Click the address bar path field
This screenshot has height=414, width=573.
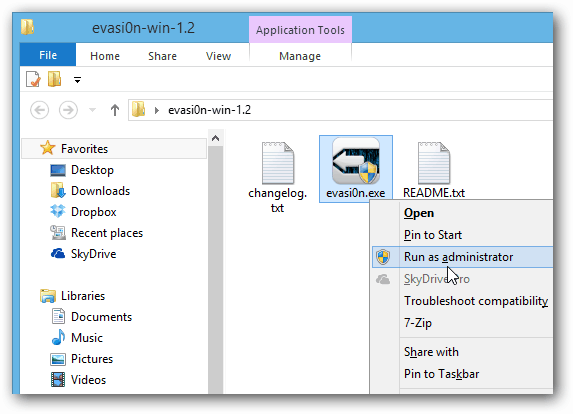(x=341, y=110)
